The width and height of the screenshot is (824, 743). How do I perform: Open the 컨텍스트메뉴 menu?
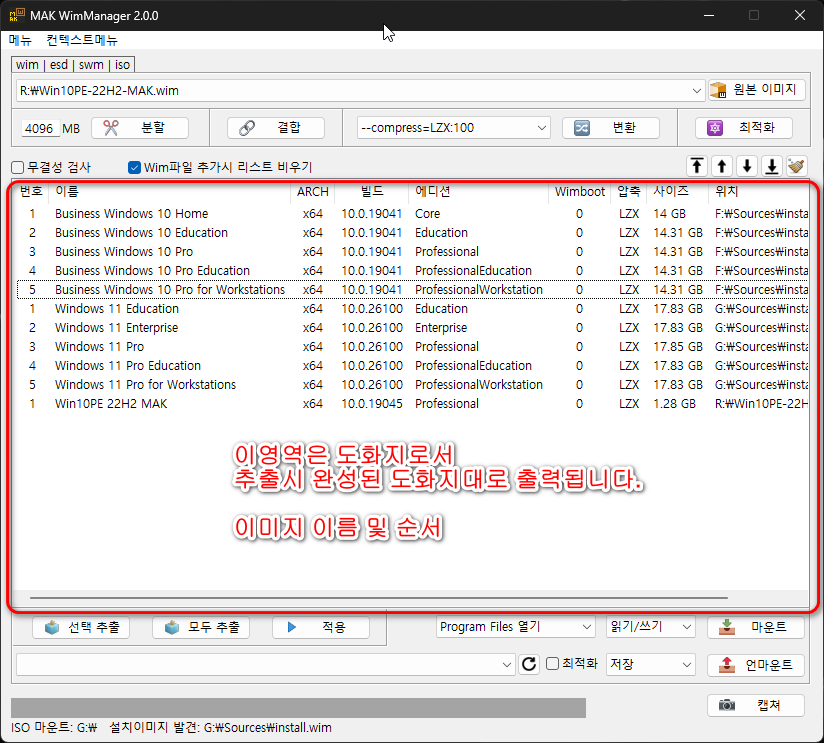(82, 40)
